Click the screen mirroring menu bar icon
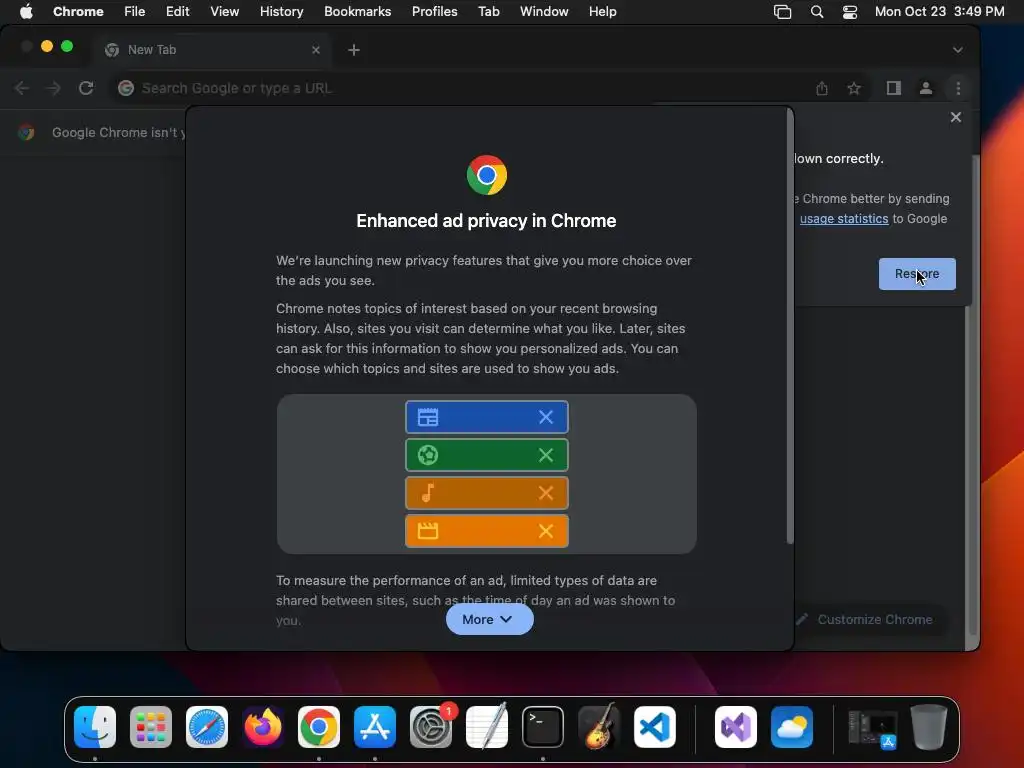Viewport: 1024px width, 768px height. point(782,11)
